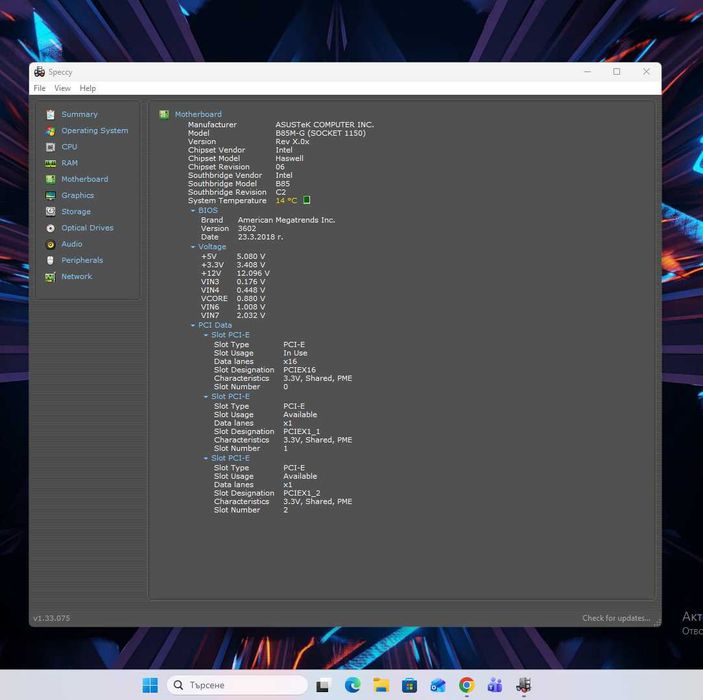The image size is (703, 700).
Task: Select the 14 °C temperature value
Action: coord(286,200)
